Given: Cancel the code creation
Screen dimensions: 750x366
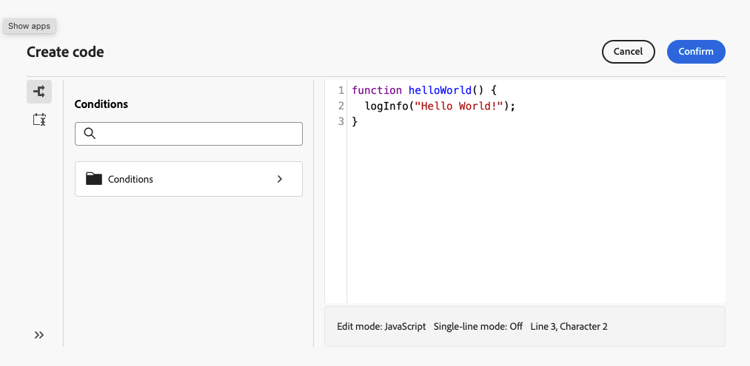Looking at the screenshot, I should pos(628,52).
